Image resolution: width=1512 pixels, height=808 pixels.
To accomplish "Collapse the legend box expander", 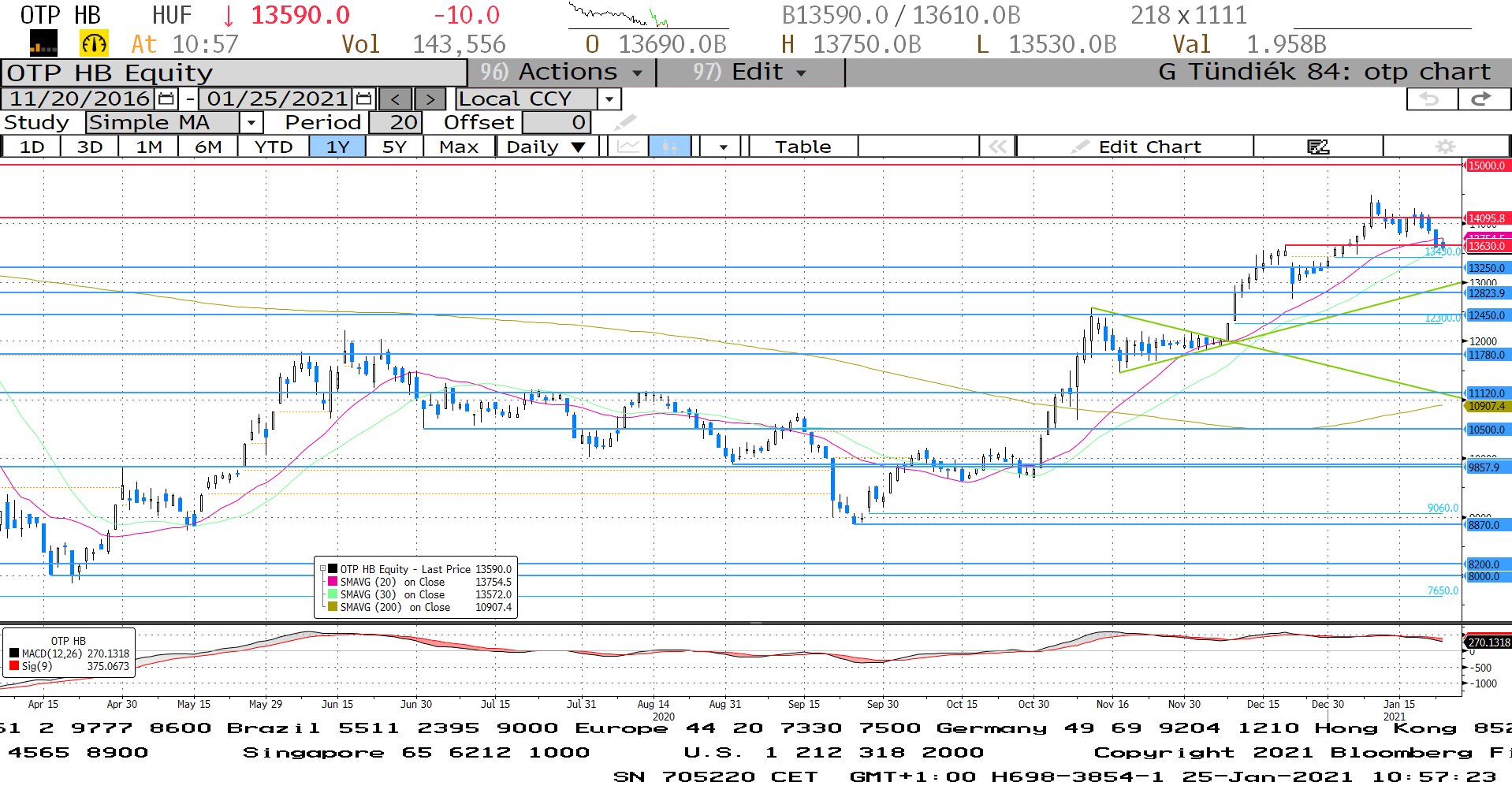I will 322,568.
